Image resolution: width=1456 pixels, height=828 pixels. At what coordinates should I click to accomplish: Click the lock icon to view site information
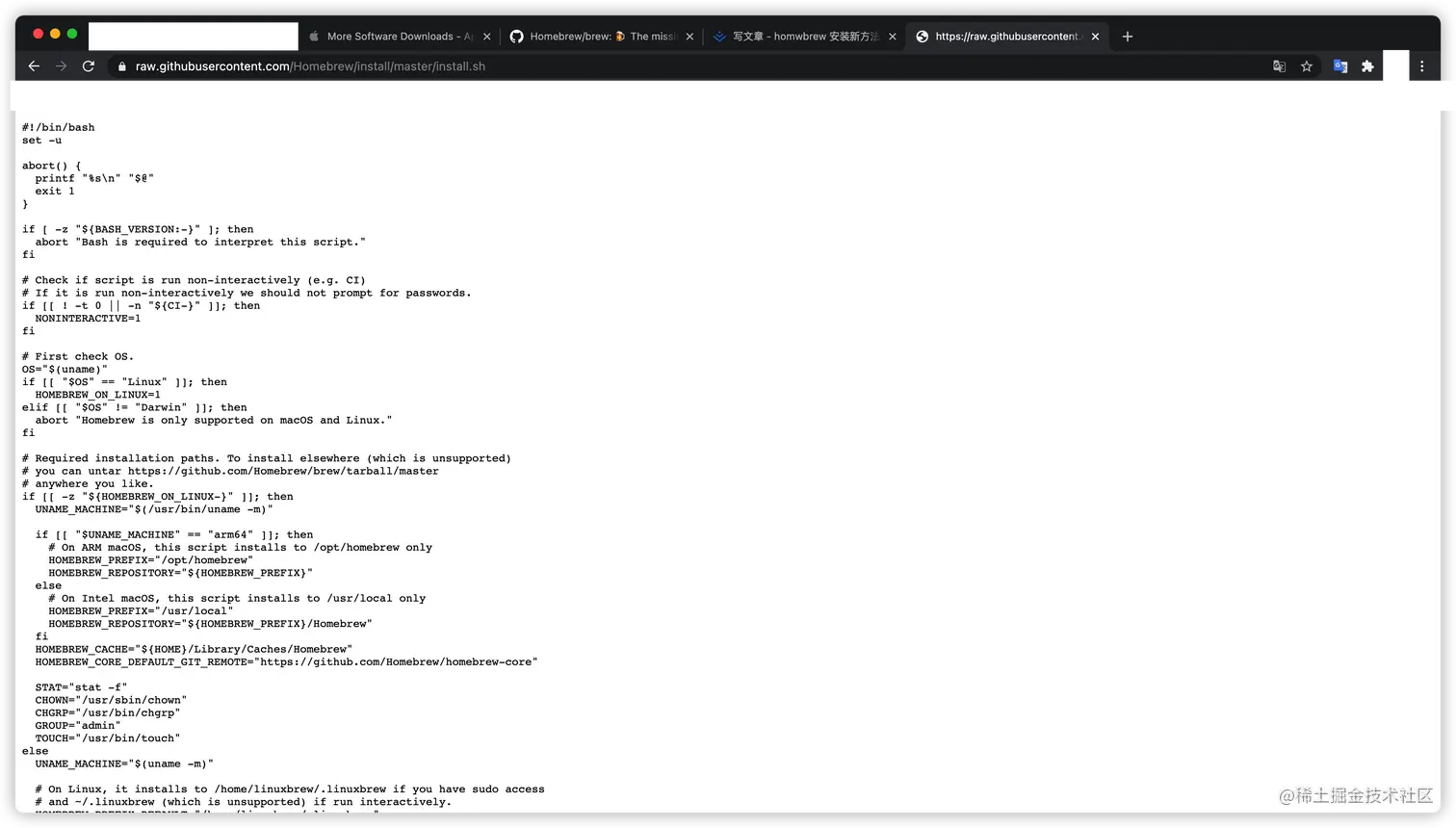[120, 66]
